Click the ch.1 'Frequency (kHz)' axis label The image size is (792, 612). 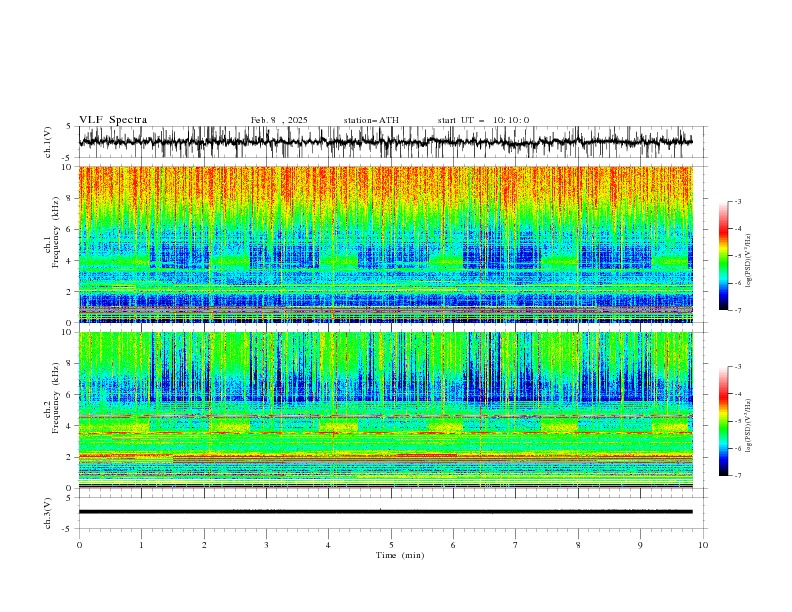tap(56, 231)
